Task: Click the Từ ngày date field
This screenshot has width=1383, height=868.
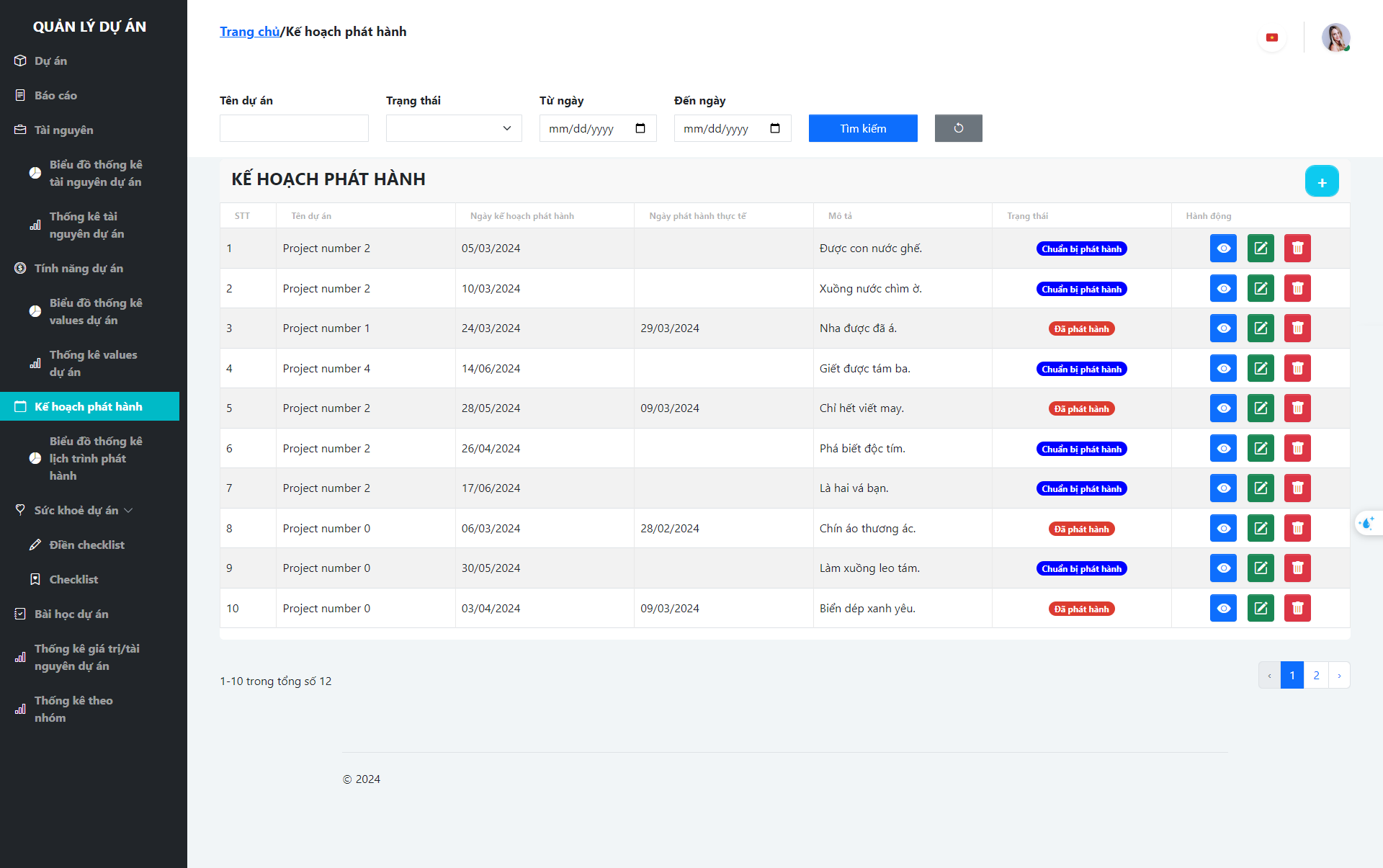Action: click(598, 128)
